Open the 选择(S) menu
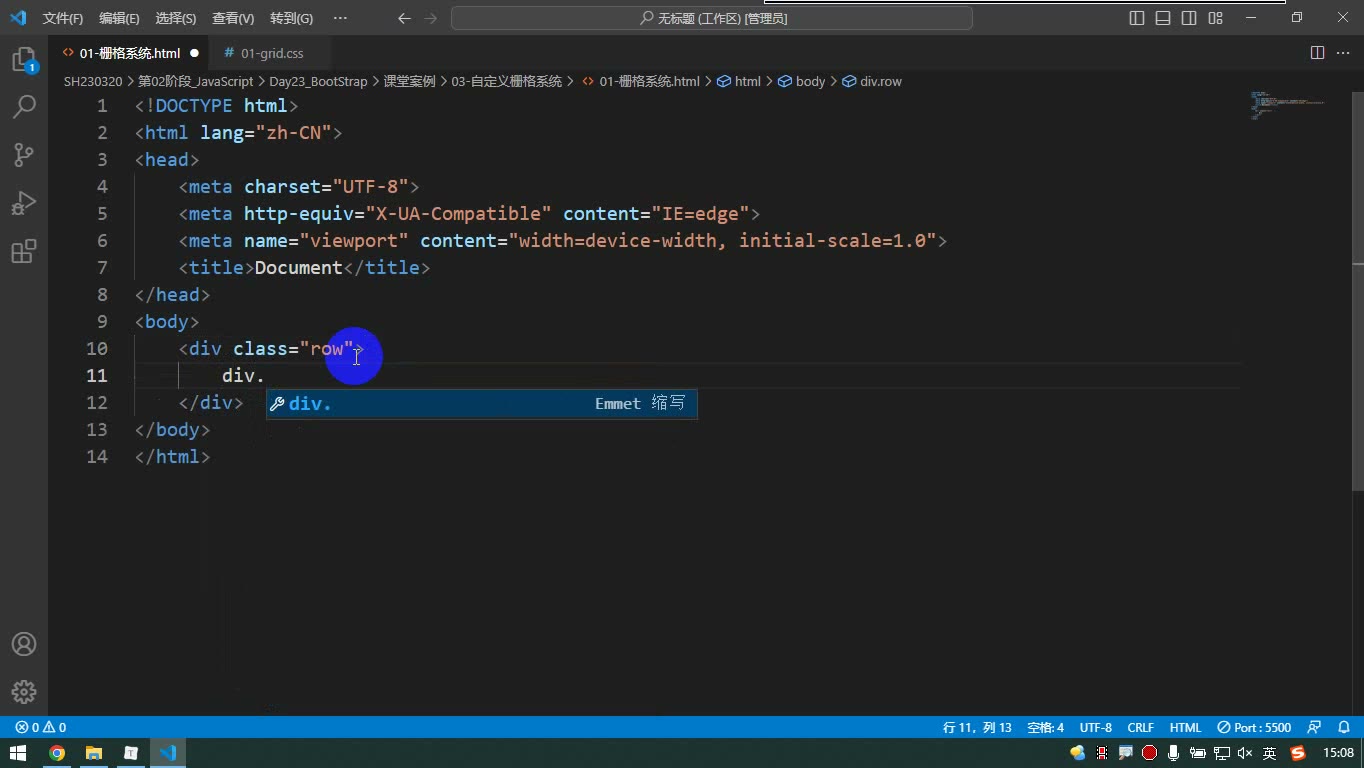The height and width of the screenshot is (768, 1364). click(176, 18)
